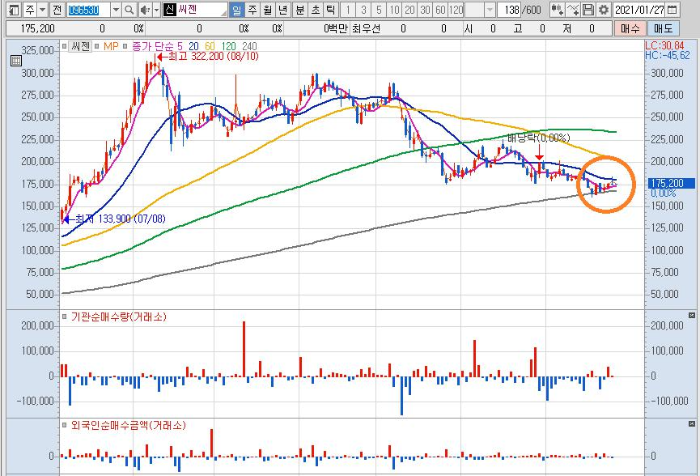Expand the 주 market type dropdown
Viewport: 700px width, 476px height.
click(x=42, y=9)
